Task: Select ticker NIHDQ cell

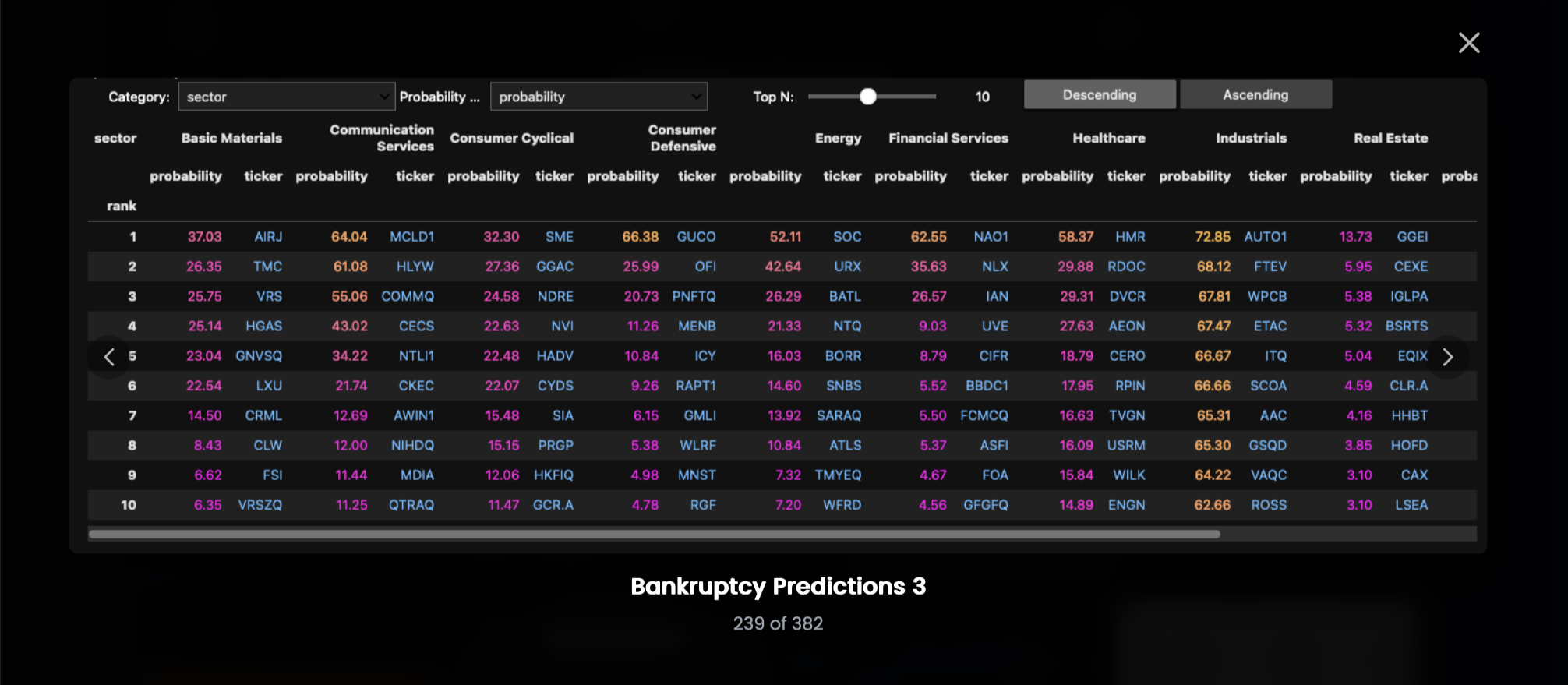Action: (412, 446)
